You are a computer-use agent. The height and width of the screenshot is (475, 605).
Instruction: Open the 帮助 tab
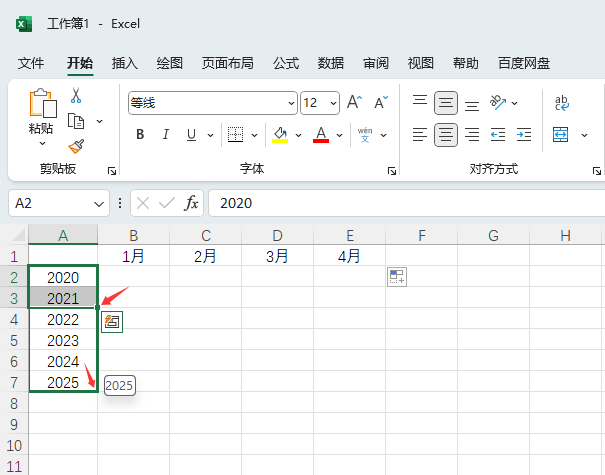pyautogui.click(x=466, y=63)
